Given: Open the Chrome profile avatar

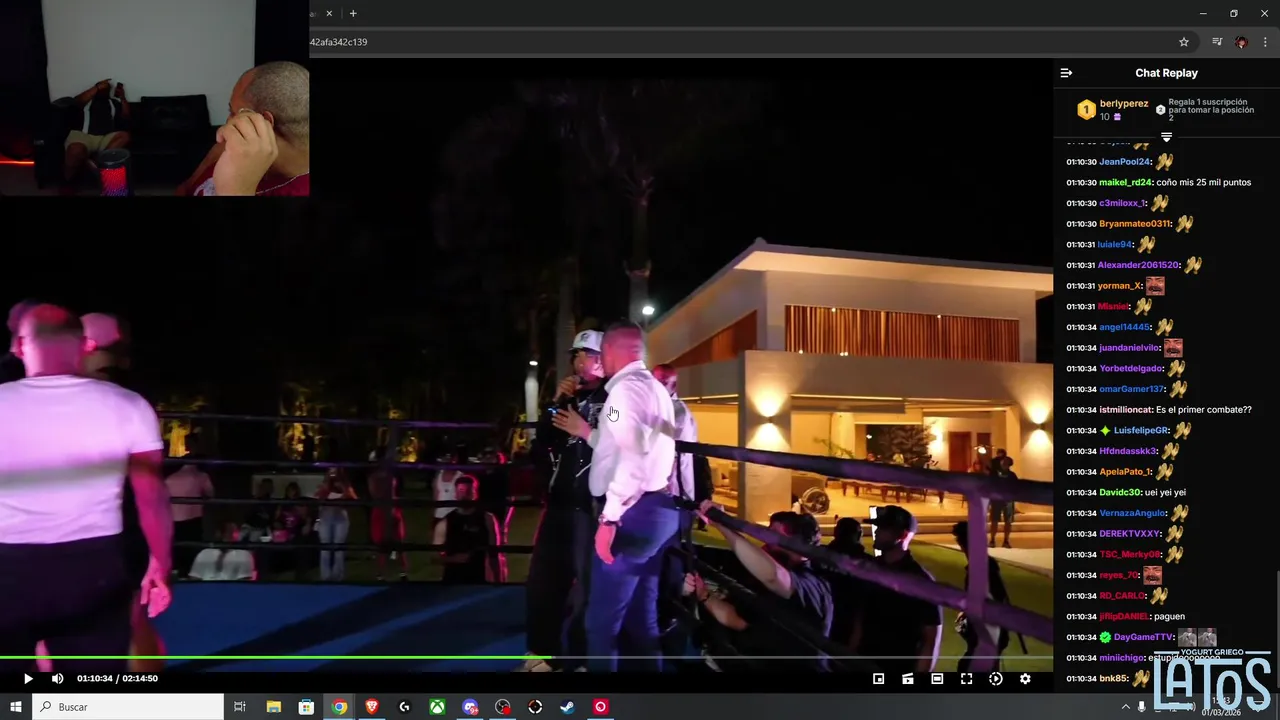Looking at the screenshot, I should tap(1241, 42).
